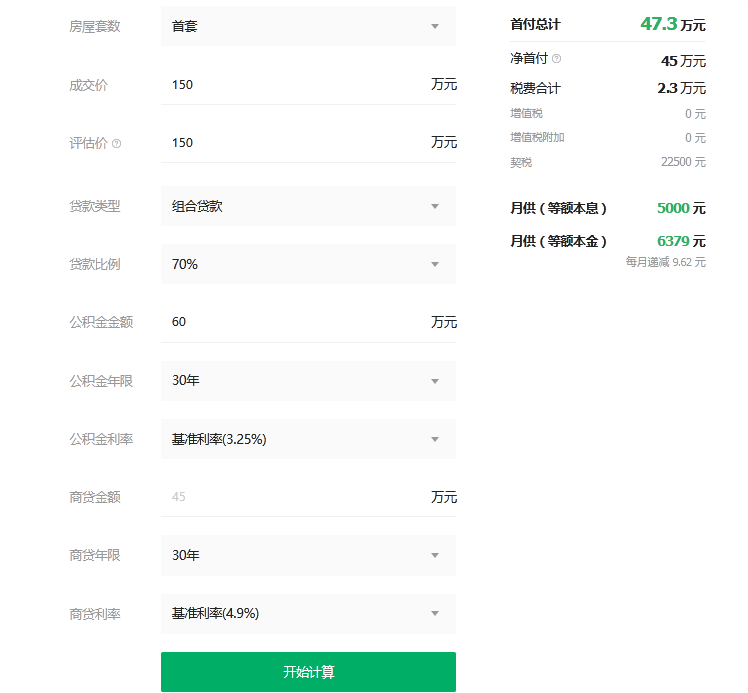
Task: Click the help icon next to 净首付
Action: coord(556,59)
